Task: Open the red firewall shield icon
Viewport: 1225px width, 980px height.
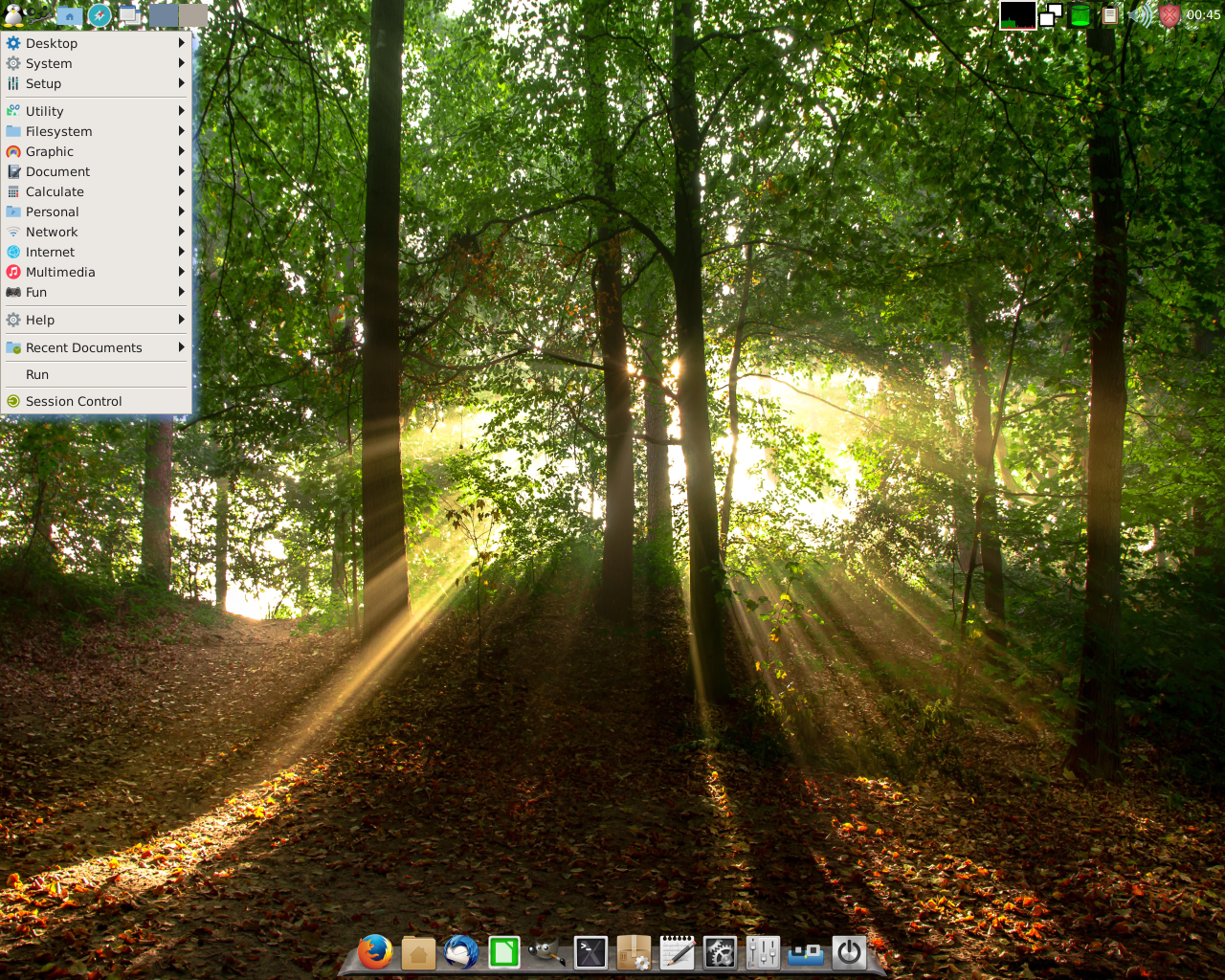Action: click(1169, 15)
